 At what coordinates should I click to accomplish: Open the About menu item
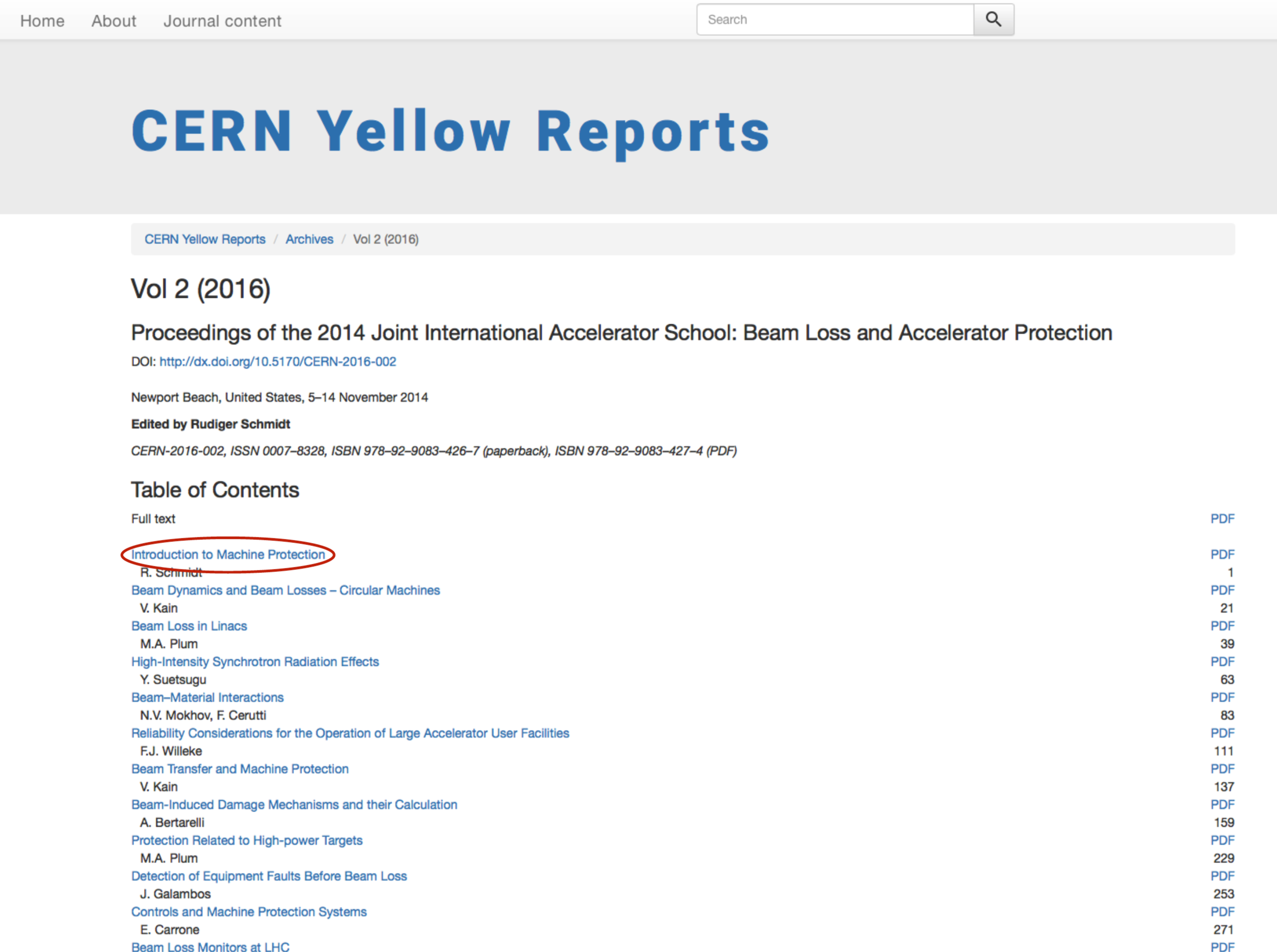coord(113,21)
